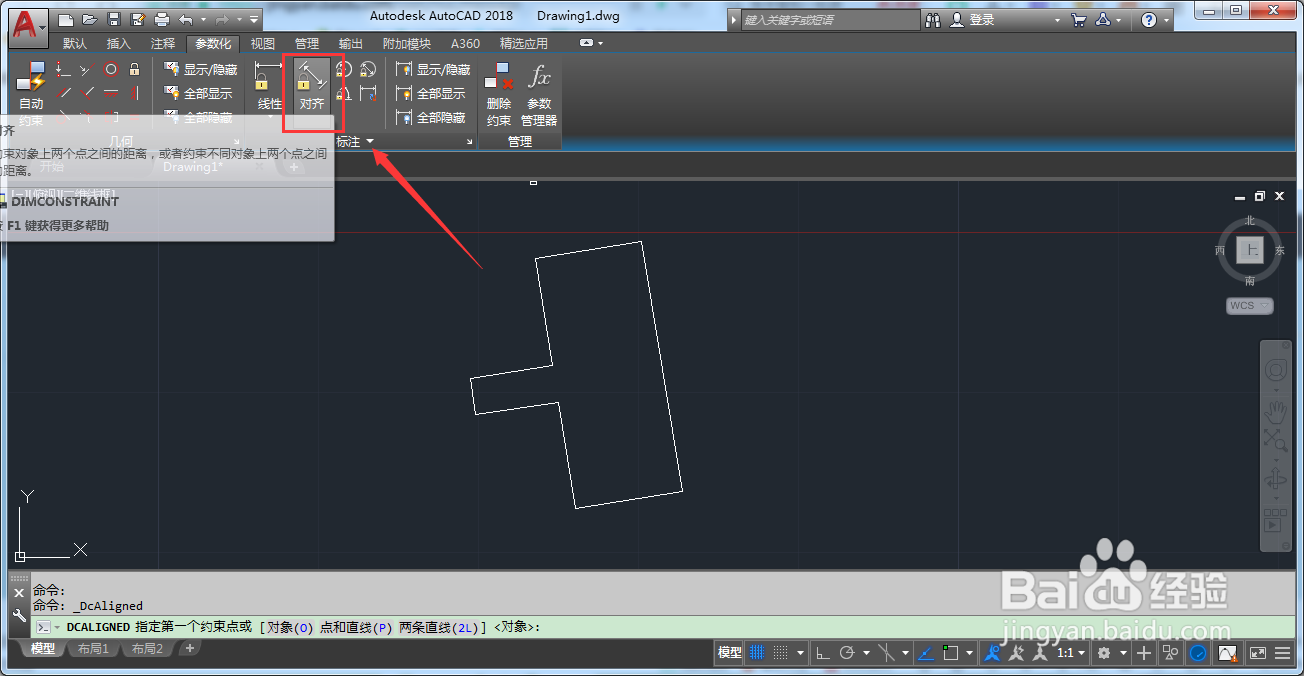Click the binoculars search icon

tap(933, 19)
